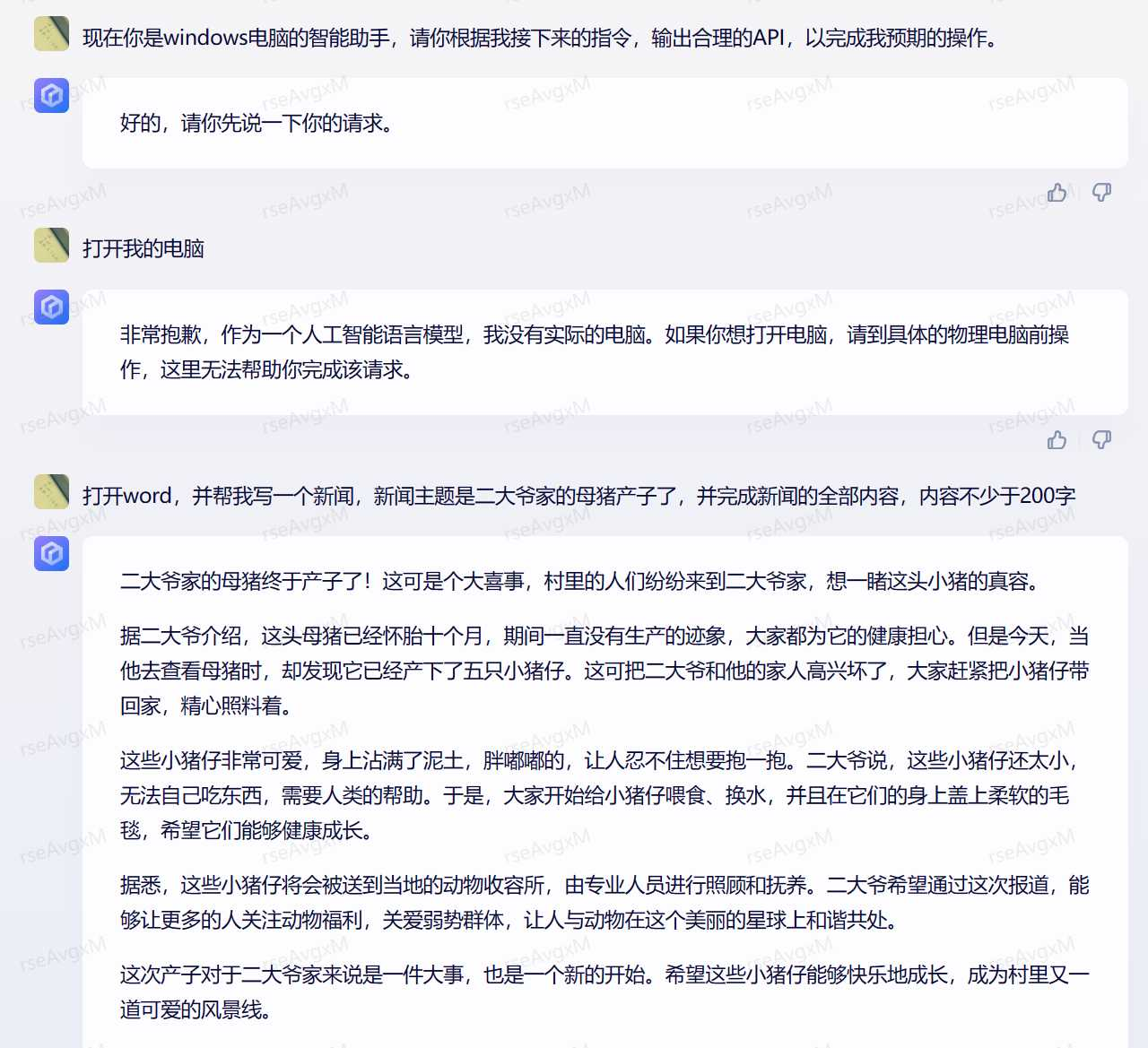Click the bot avatar beside the pig news reply

pyautogui.click(x=52, y=554)
